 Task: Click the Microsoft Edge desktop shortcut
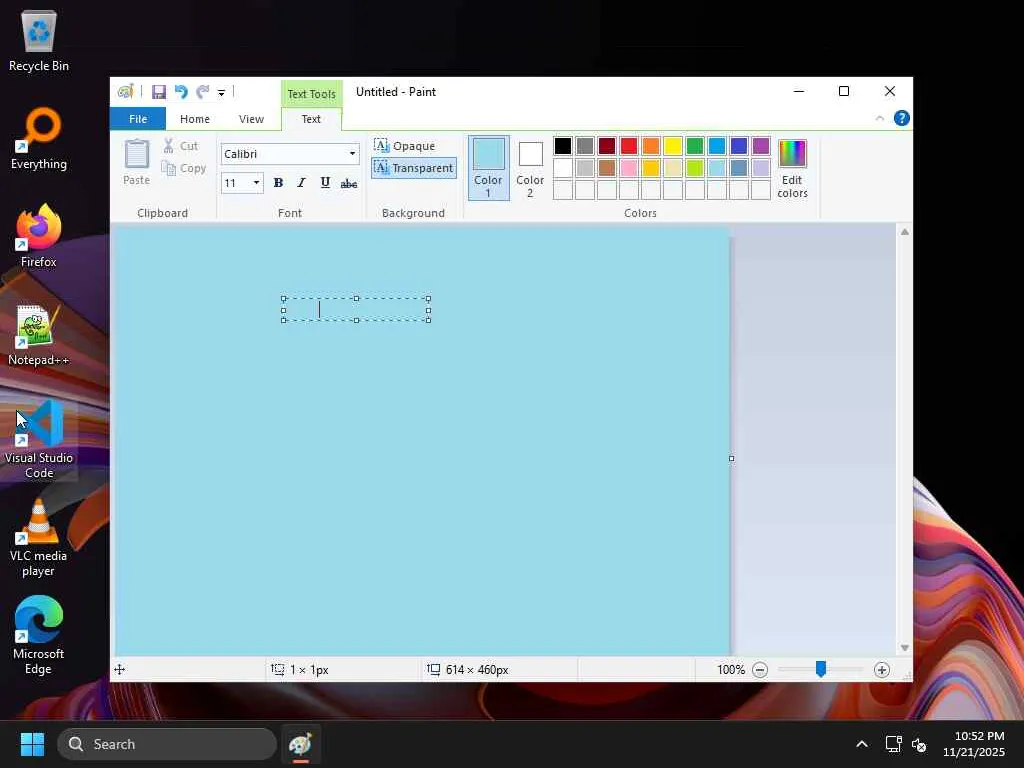click(39, 635)
